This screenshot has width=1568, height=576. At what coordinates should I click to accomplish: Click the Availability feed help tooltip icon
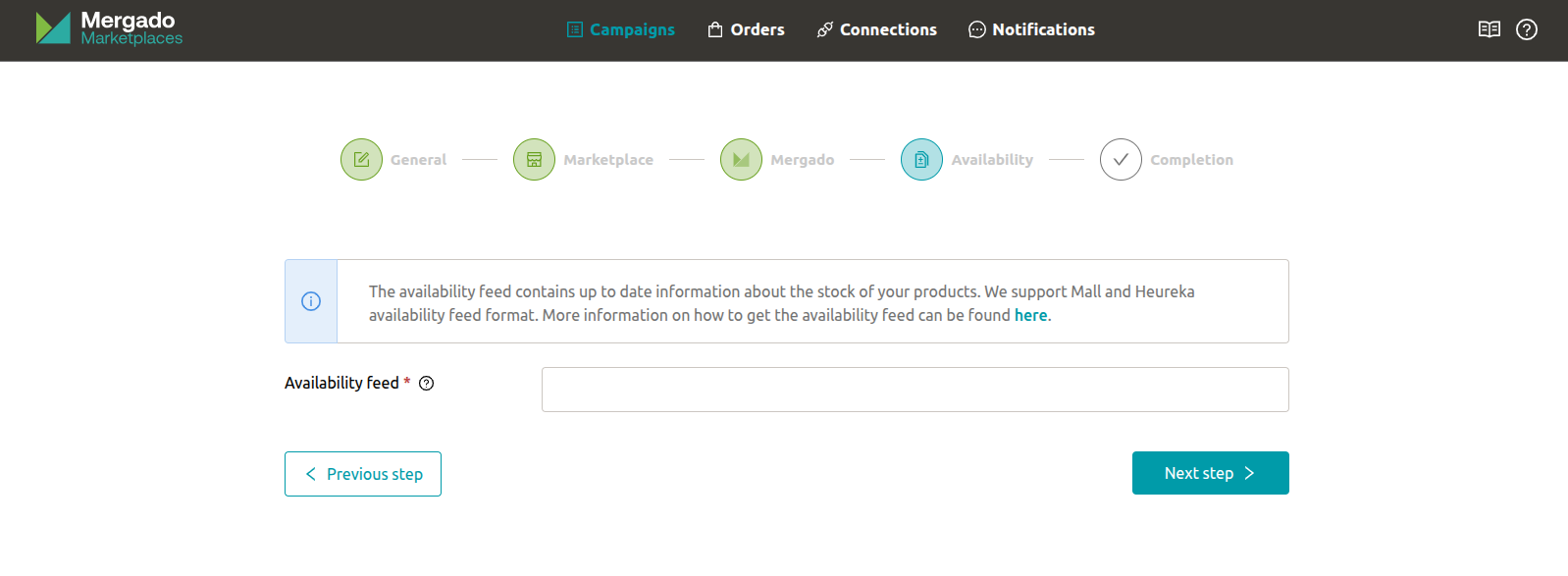pos(426,384)
